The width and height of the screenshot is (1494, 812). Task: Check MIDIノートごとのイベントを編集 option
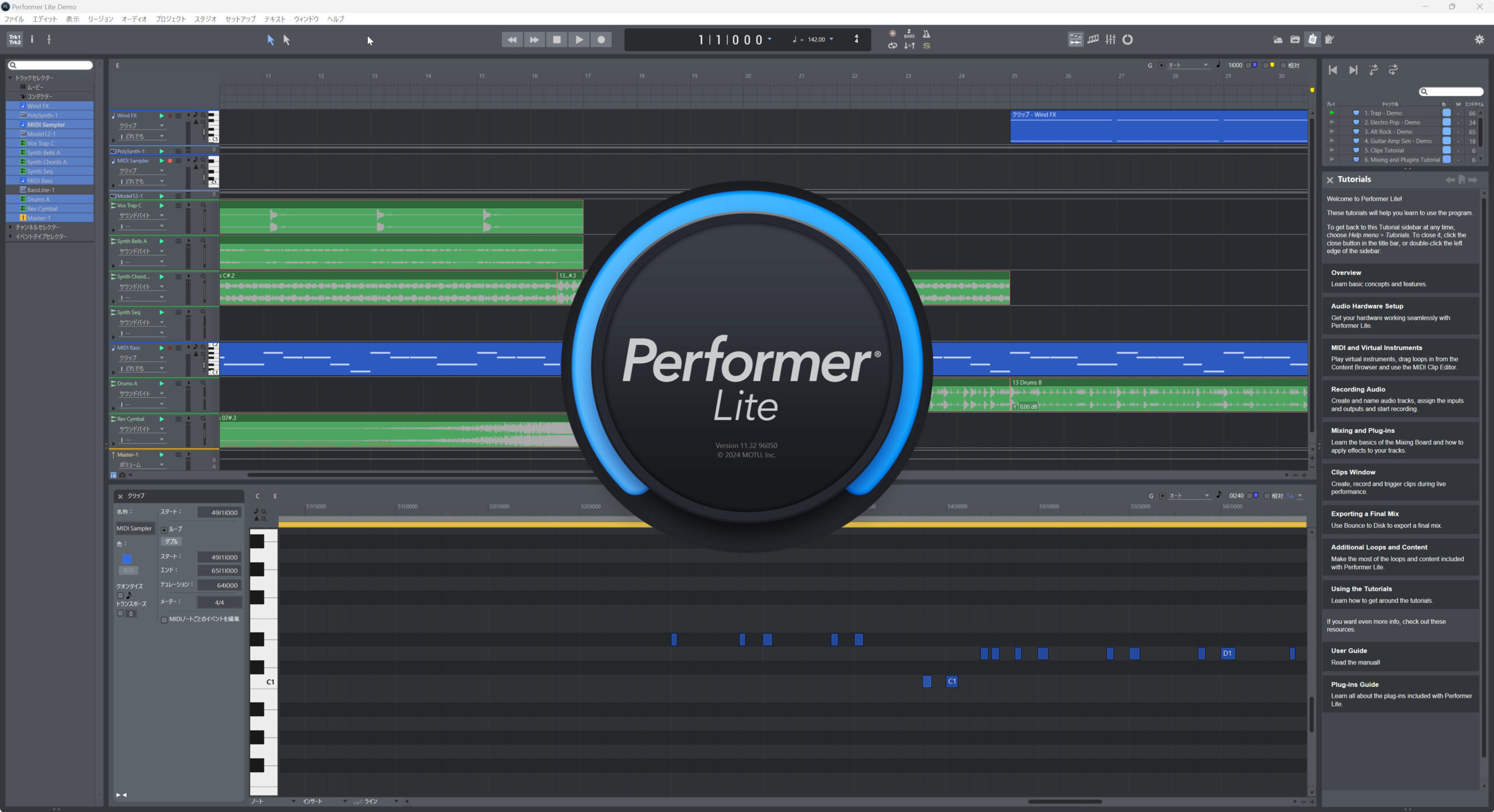(x=164, y=619)
